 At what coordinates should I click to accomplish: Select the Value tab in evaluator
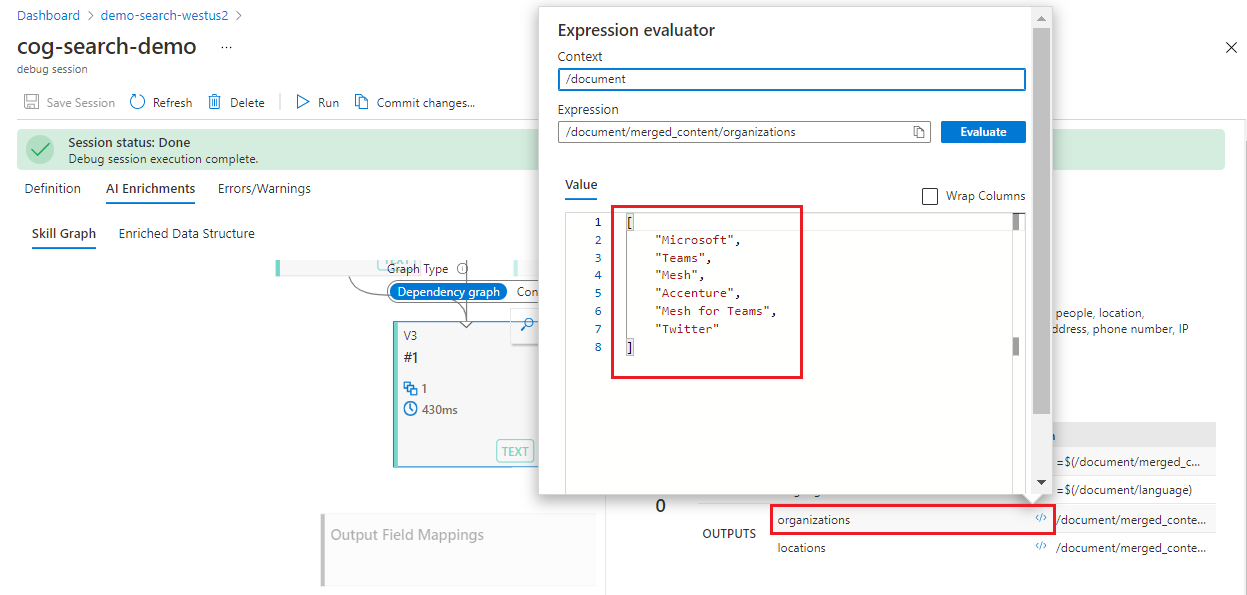[x=581, y=185]
